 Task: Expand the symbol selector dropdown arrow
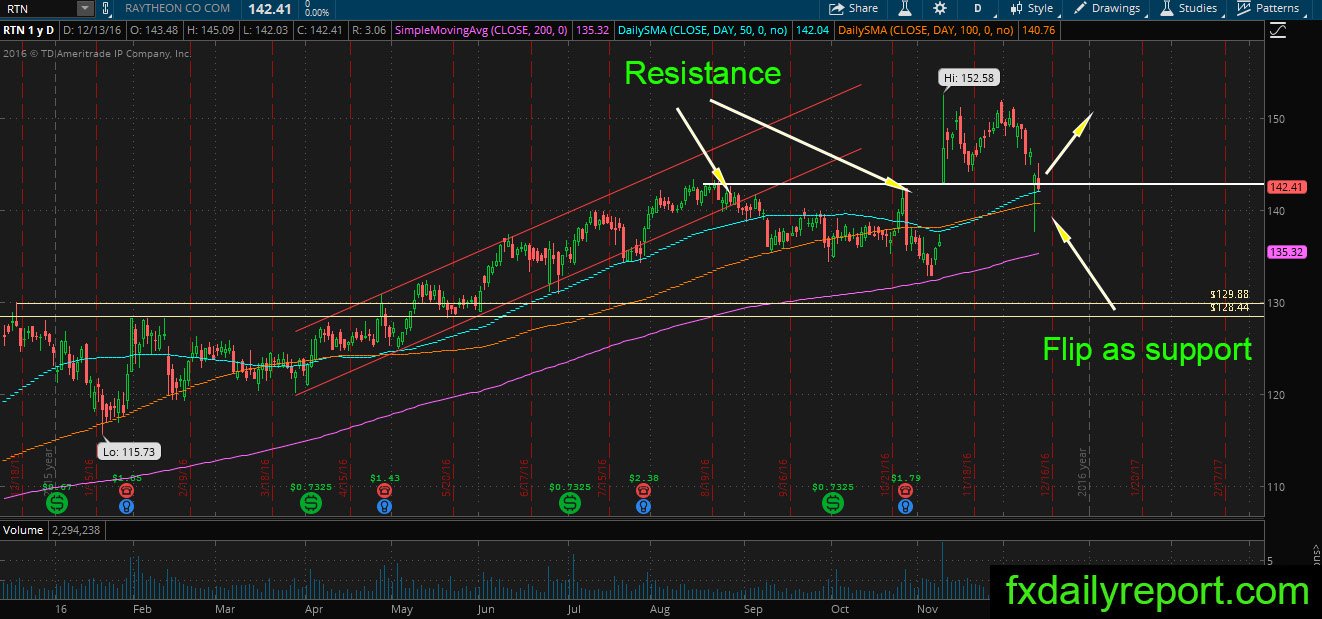click(85, 8)
